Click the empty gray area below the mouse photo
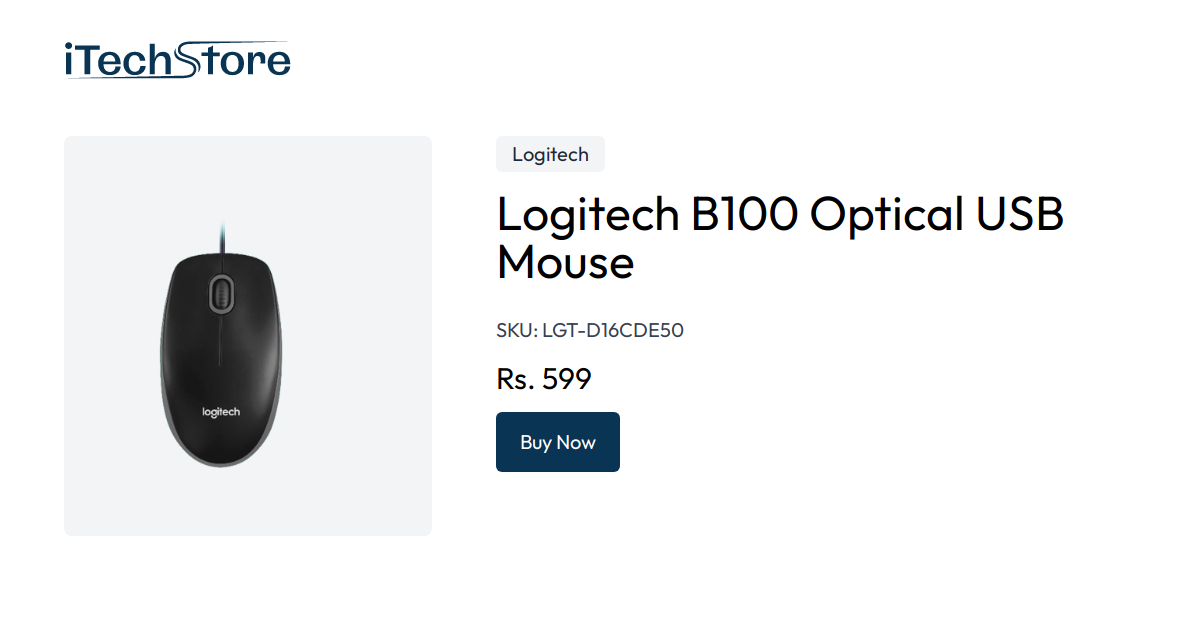Screen dimensions: 1200x630 pyautogui.click(x=248, y=505)
